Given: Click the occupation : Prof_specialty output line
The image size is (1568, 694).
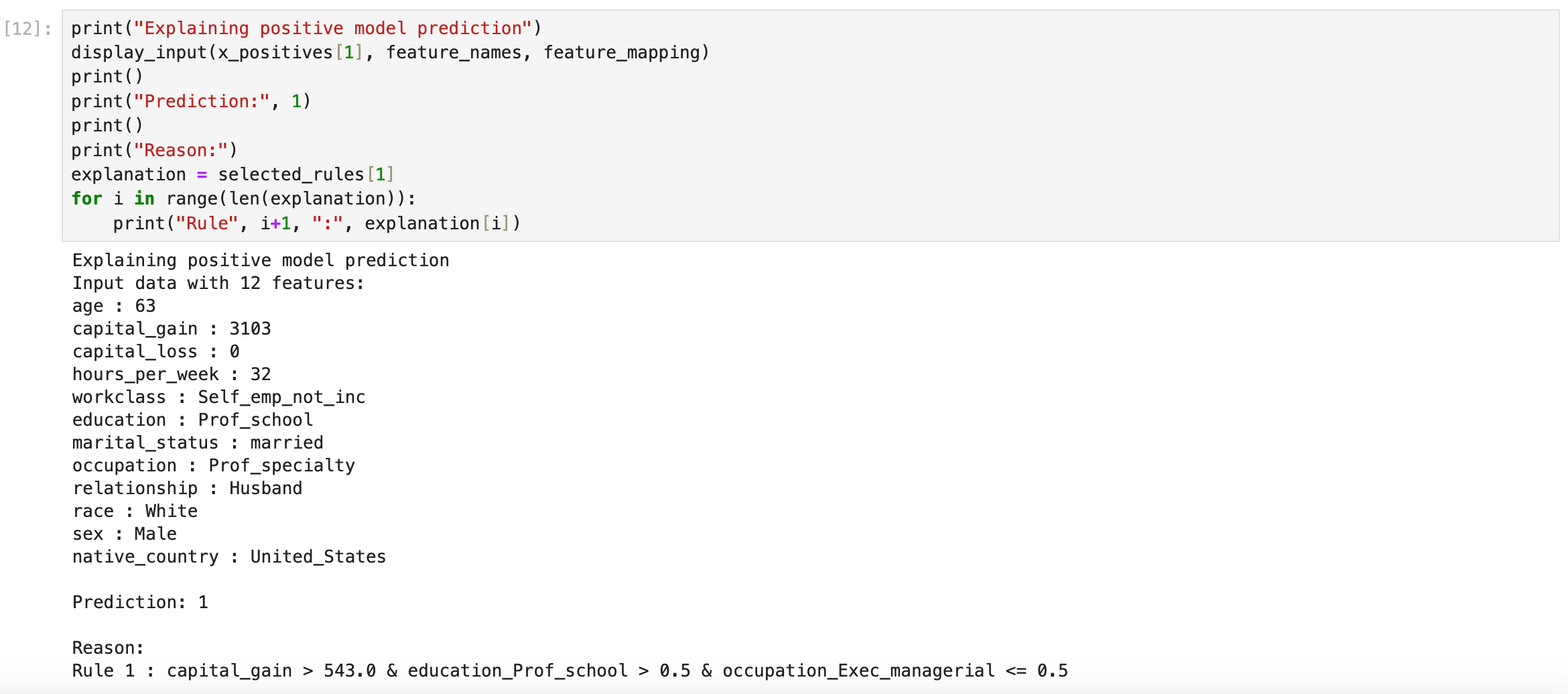Looking at the screenshot, I should click(213, 465).
